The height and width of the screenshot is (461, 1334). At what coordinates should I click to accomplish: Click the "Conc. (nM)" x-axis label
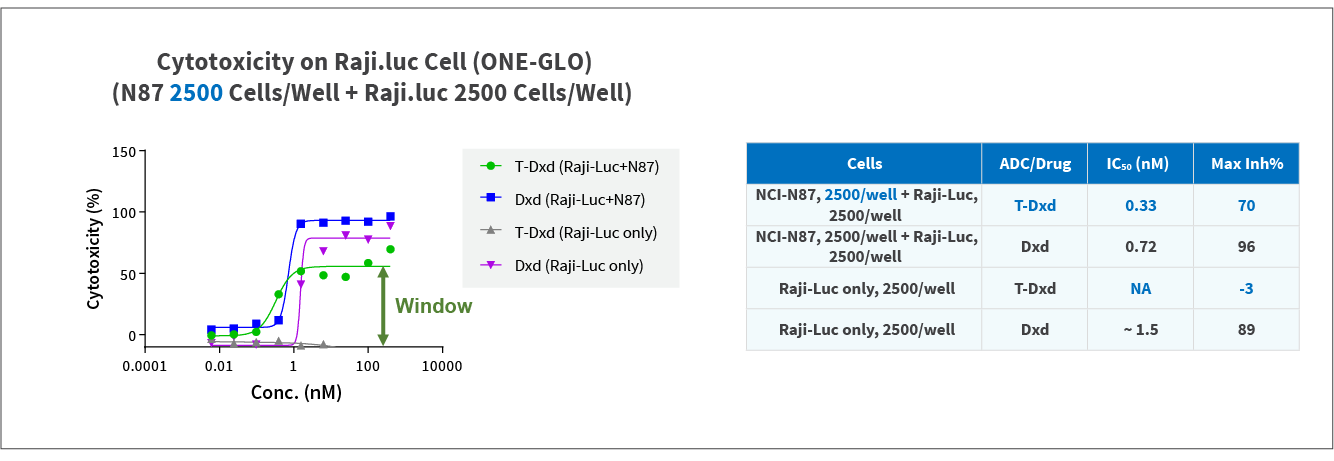point(296,392)
